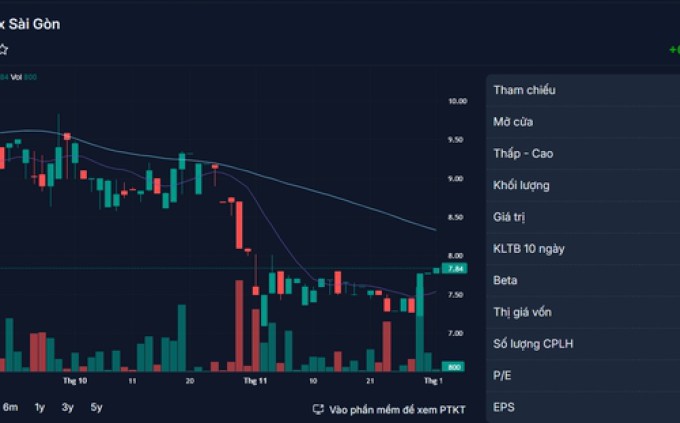Select the 5y time range
The height and width of the screenshot is (423, 680).
[x=96, y=407]
